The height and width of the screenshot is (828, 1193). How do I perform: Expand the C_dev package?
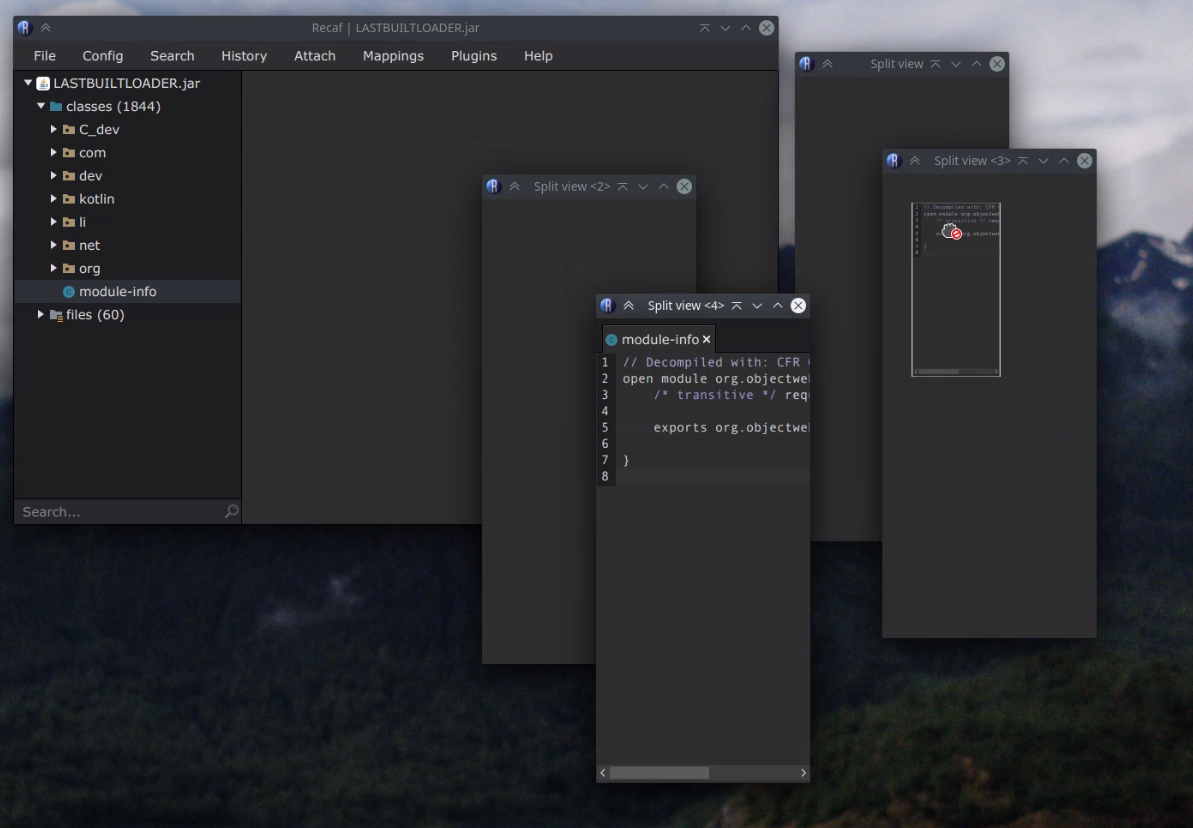pos(53,129)
